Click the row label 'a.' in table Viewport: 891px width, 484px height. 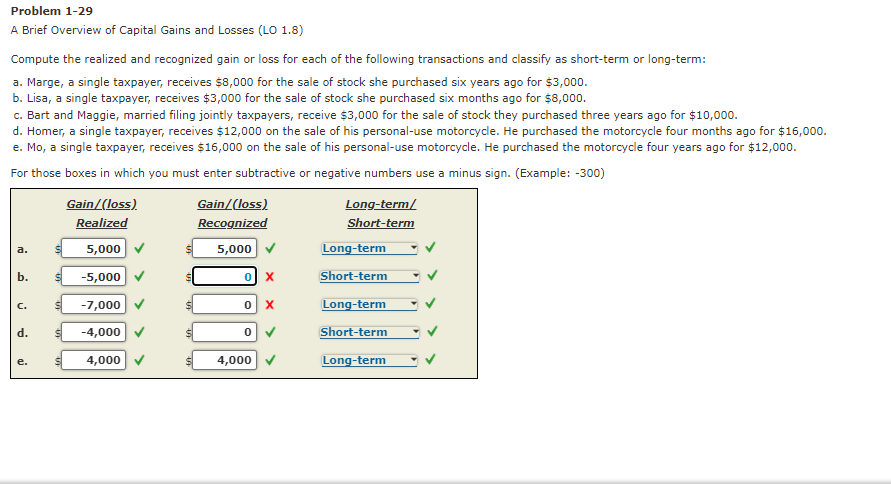[22, 249]
